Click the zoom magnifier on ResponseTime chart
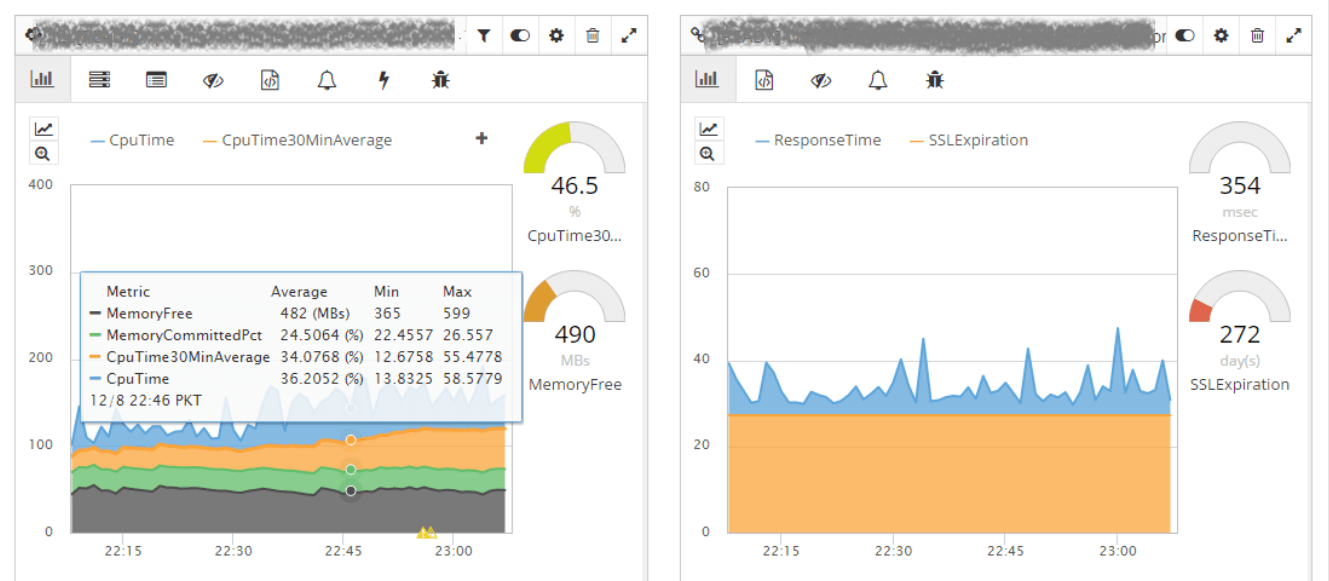The height and width of the screenshot is (581, 1329). [707, 153]
